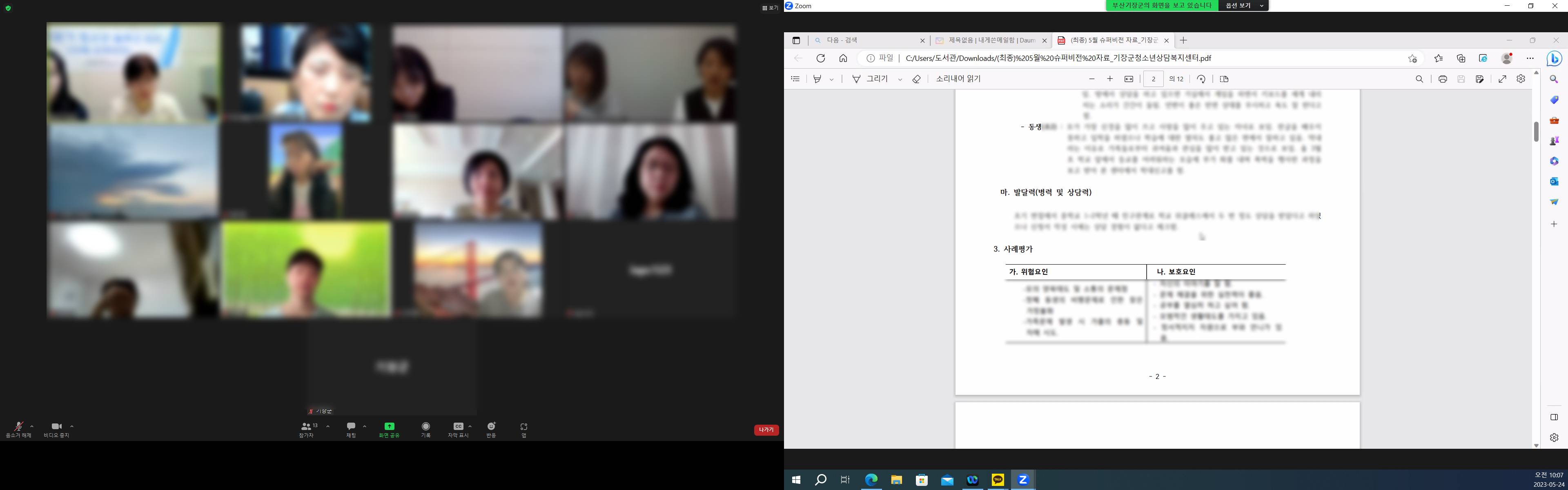This screenshot has height=490, width=1568.
Task: Click the green screen-sharing notice 부산기장군의 화면을 보고 있습니다
Action: [1162, 5]
